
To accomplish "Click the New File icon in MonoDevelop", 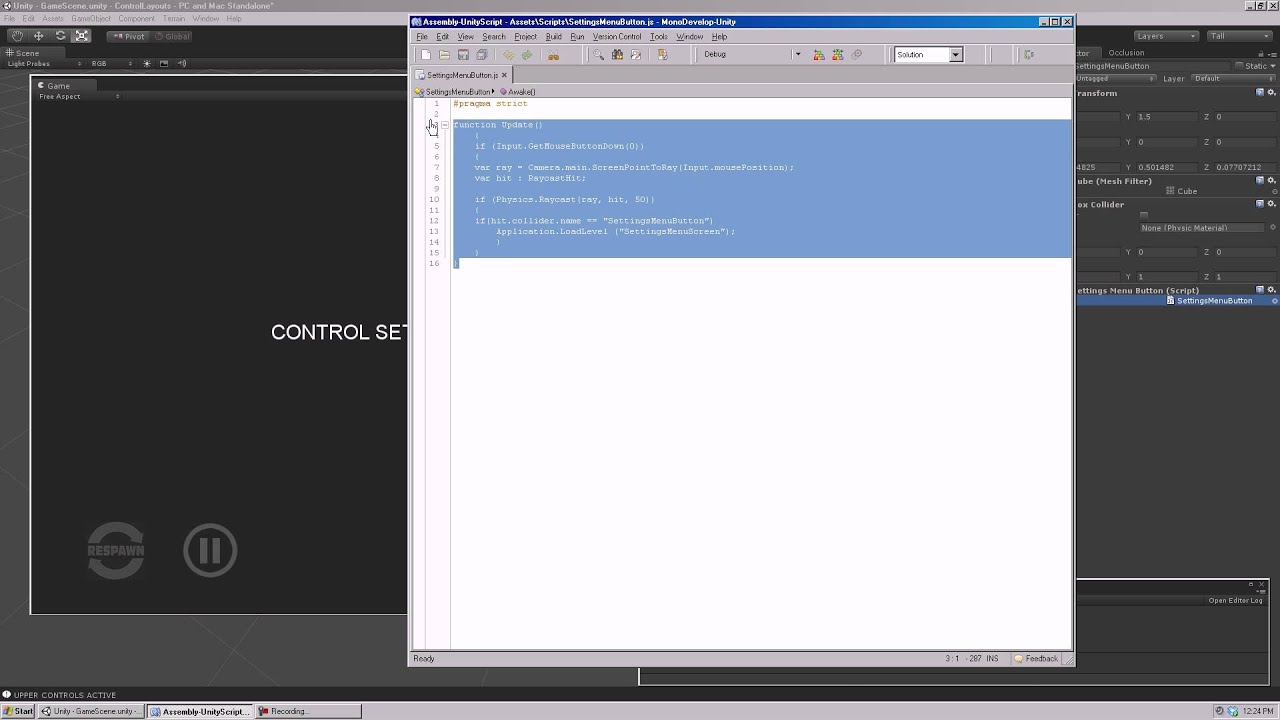I will click(424, 54).
